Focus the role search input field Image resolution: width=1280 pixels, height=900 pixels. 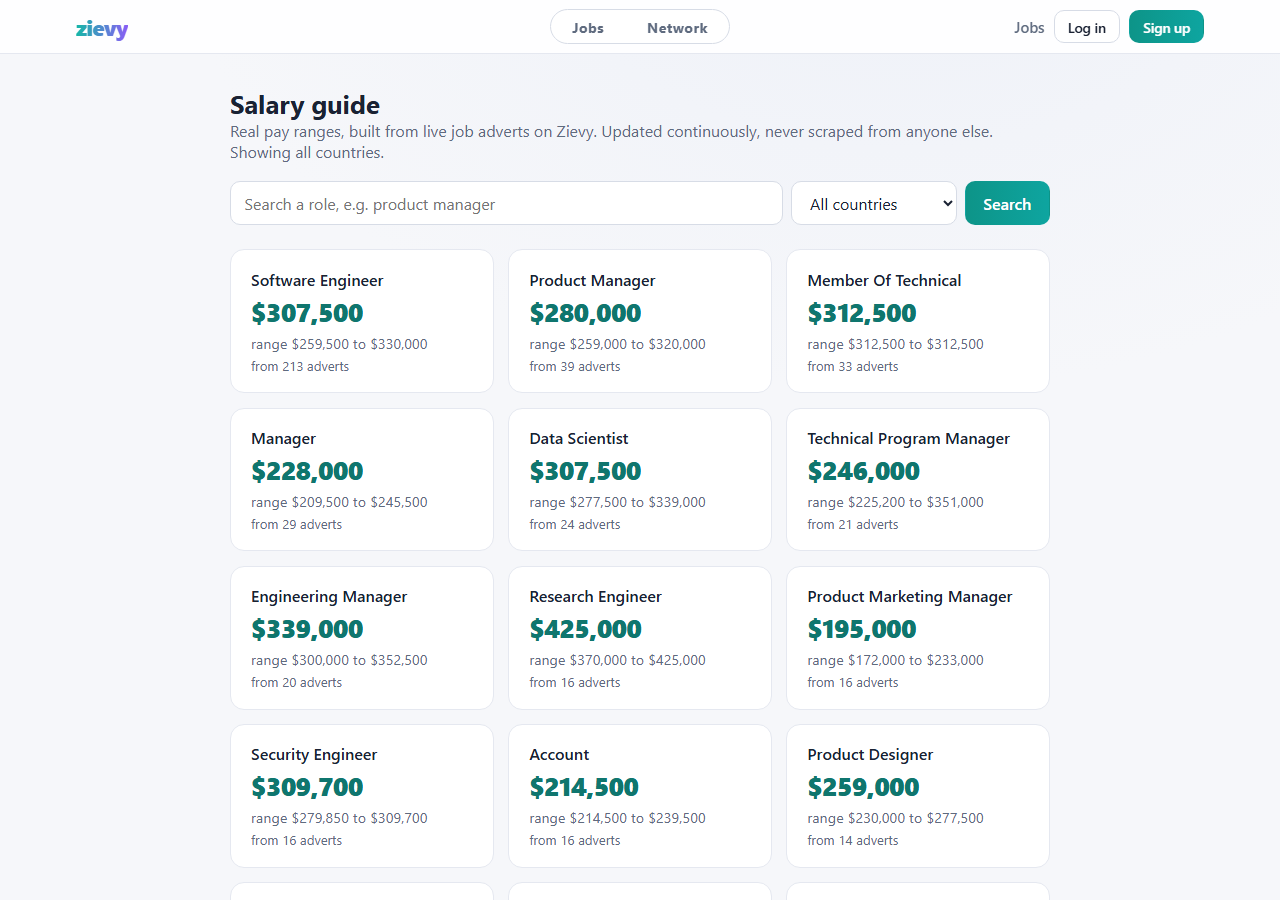pyautogui.click(x=506, y=204)
